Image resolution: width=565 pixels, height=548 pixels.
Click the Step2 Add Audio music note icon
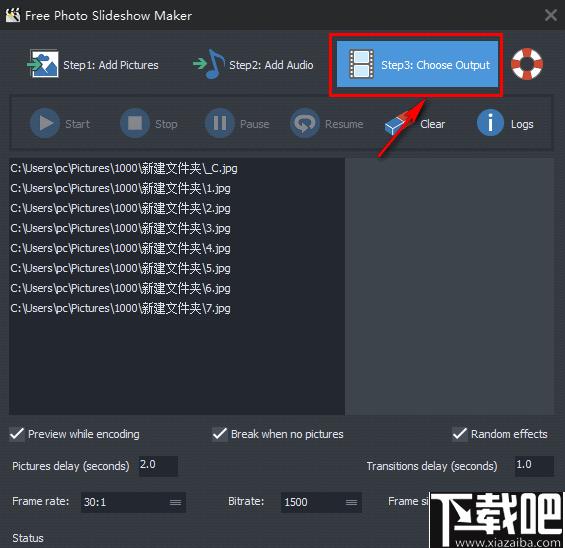click(x=209, y=64)
